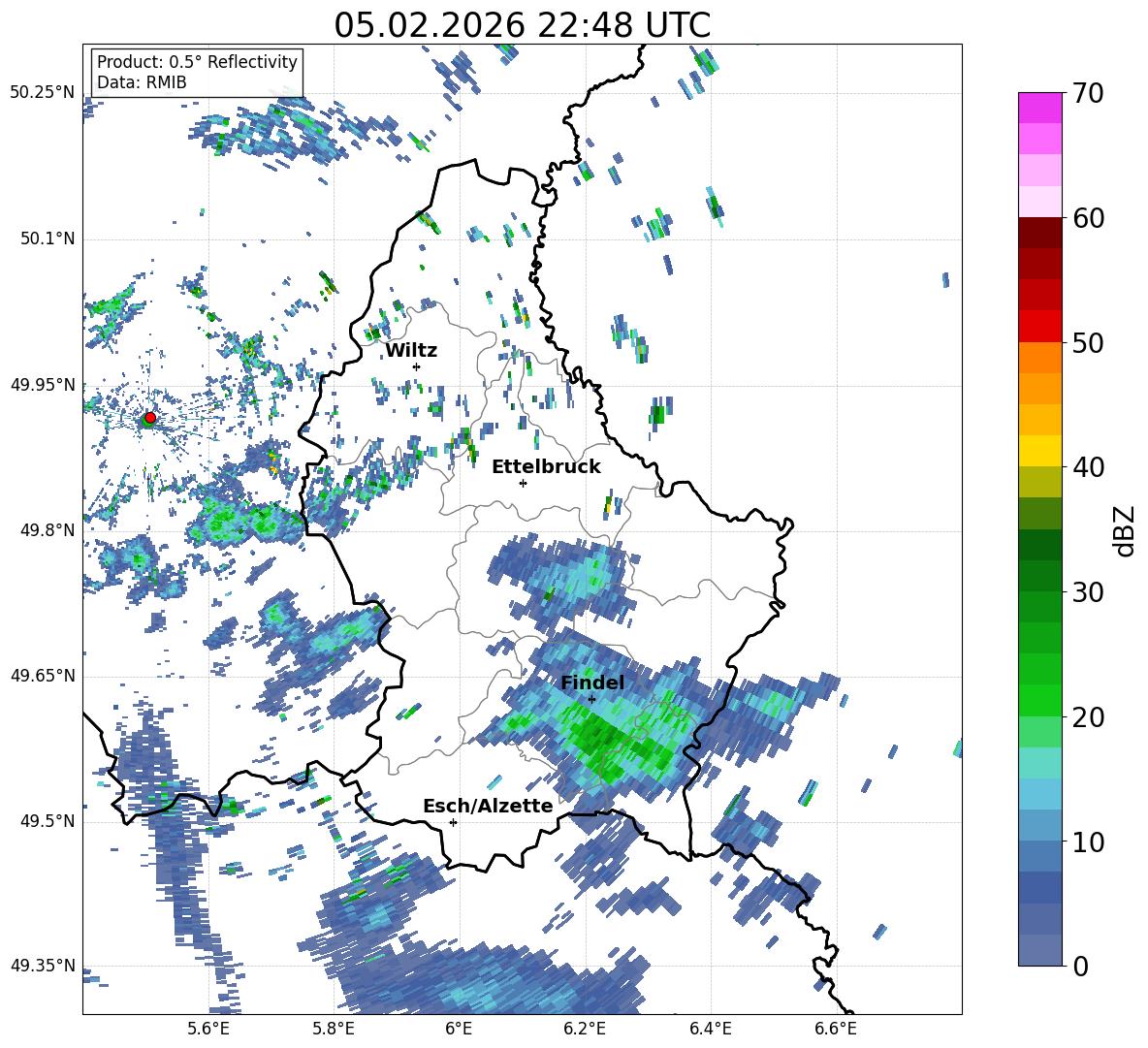Click the 50 value on the colorbar
Screen dimensions: 1148x1048
coord(1088,343)
